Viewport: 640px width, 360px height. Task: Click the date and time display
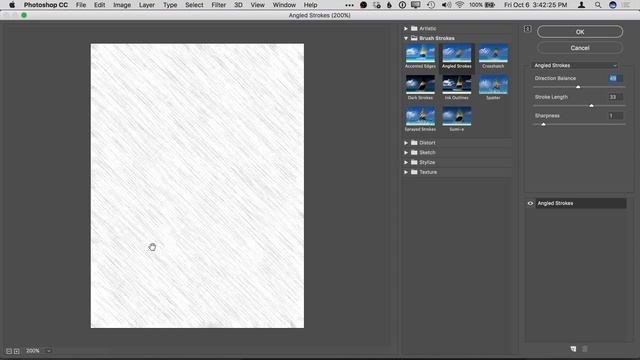(x=536, y=5)
